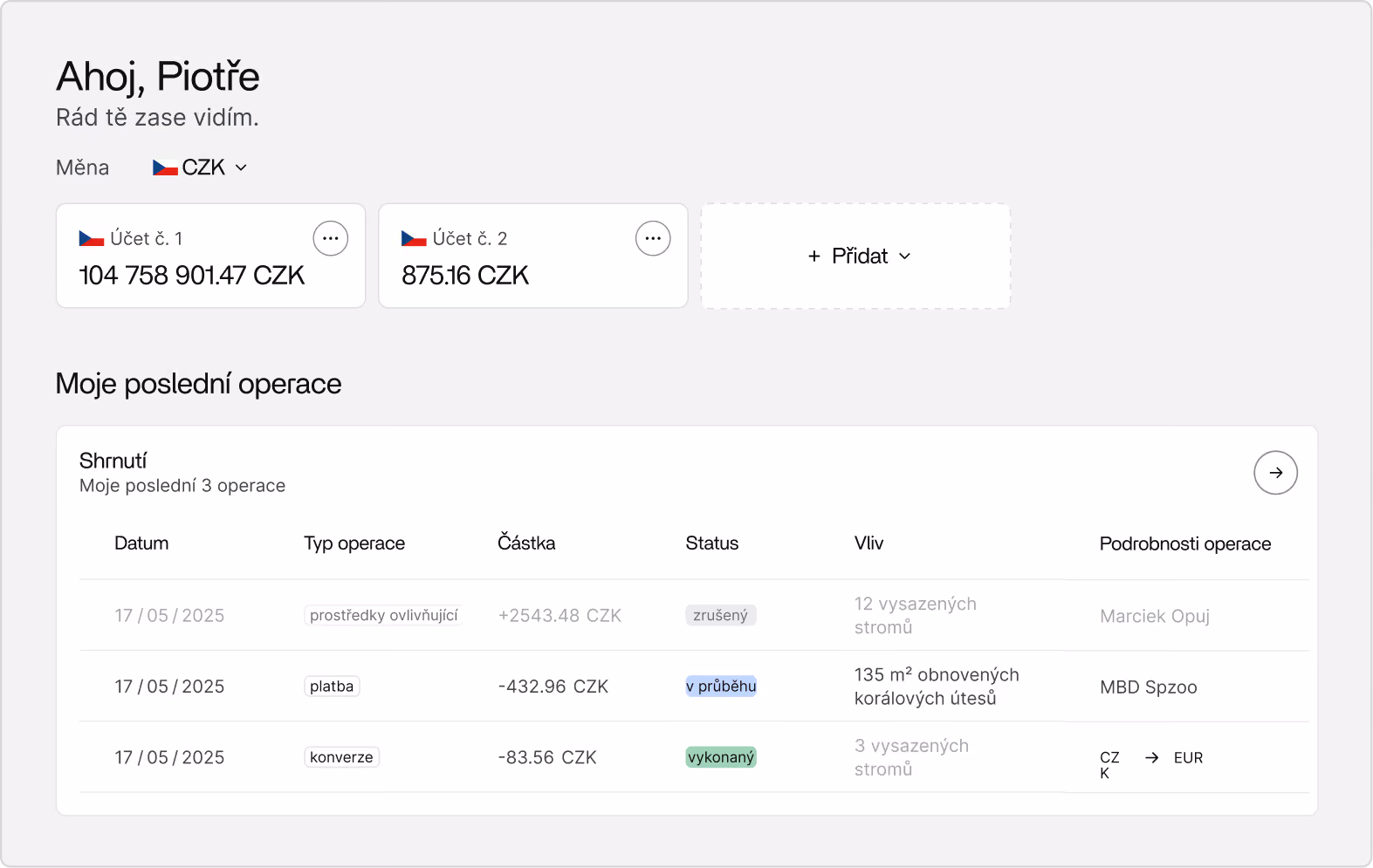Click the 'Moje poslední operace' heading
This screenshot has height=868, width=1373.
pos(198,384)
